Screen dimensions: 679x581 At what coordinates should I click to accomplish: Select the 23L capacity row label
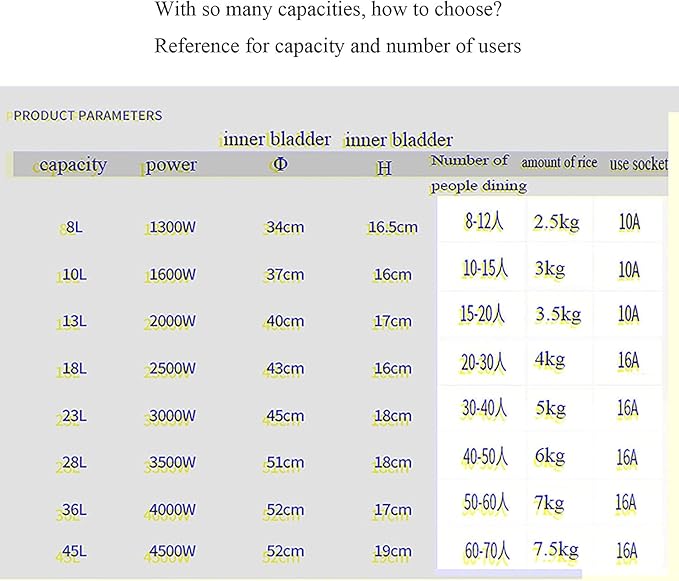[x=74, y=416]
